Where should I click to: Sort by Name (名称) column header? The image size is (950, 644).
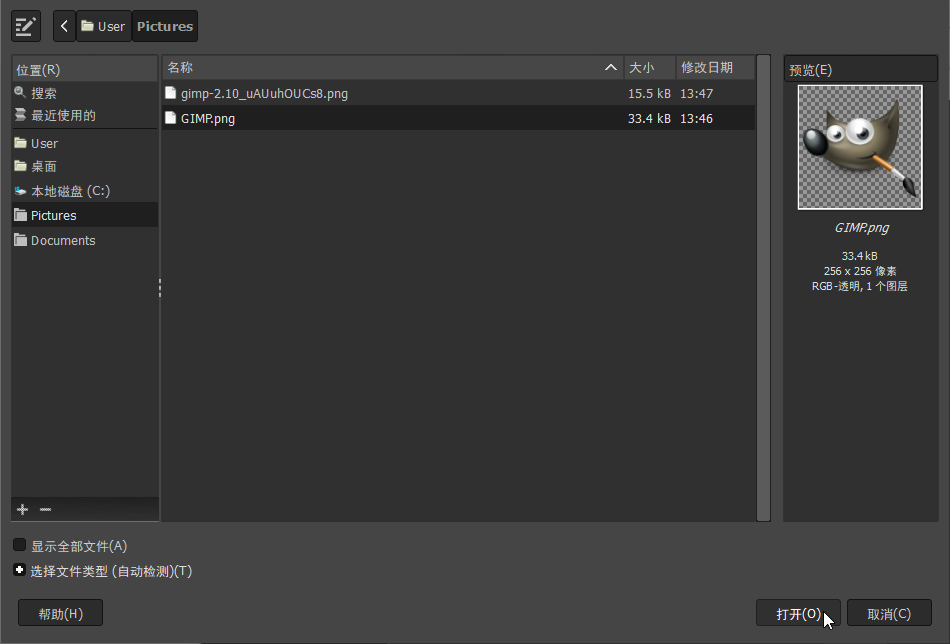pyautogui.click(x=393, y=67)
